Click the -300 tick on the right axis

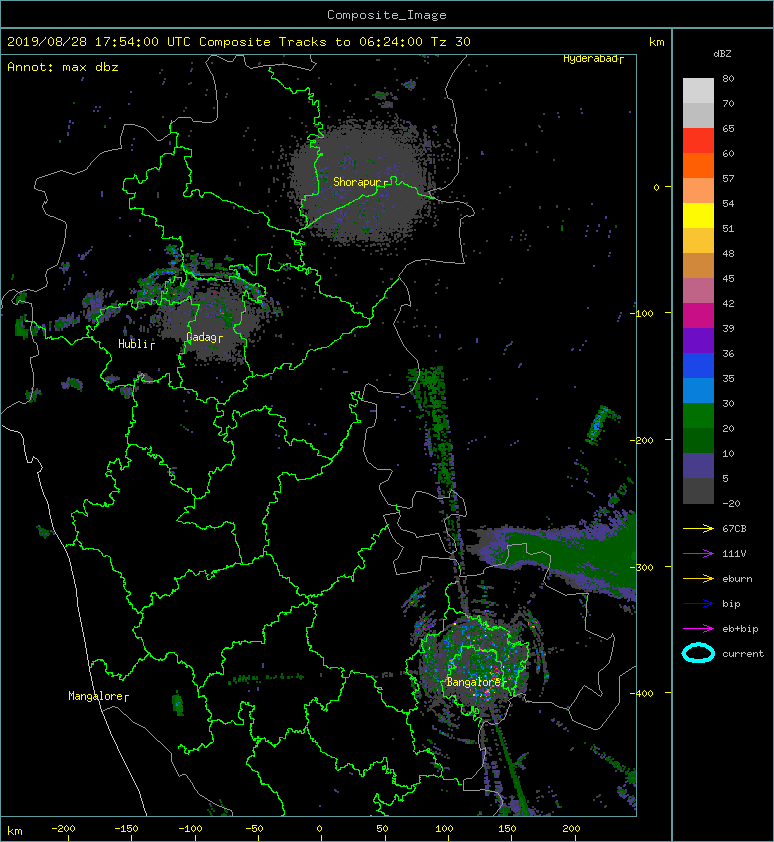point(641,567)
